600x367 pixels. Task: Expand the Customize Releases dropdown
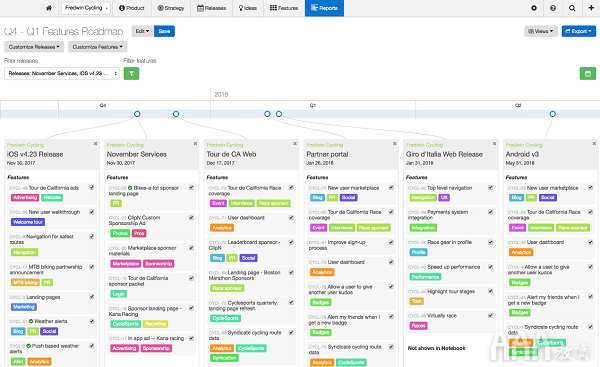pyautogui.click(x=34, y=47)
